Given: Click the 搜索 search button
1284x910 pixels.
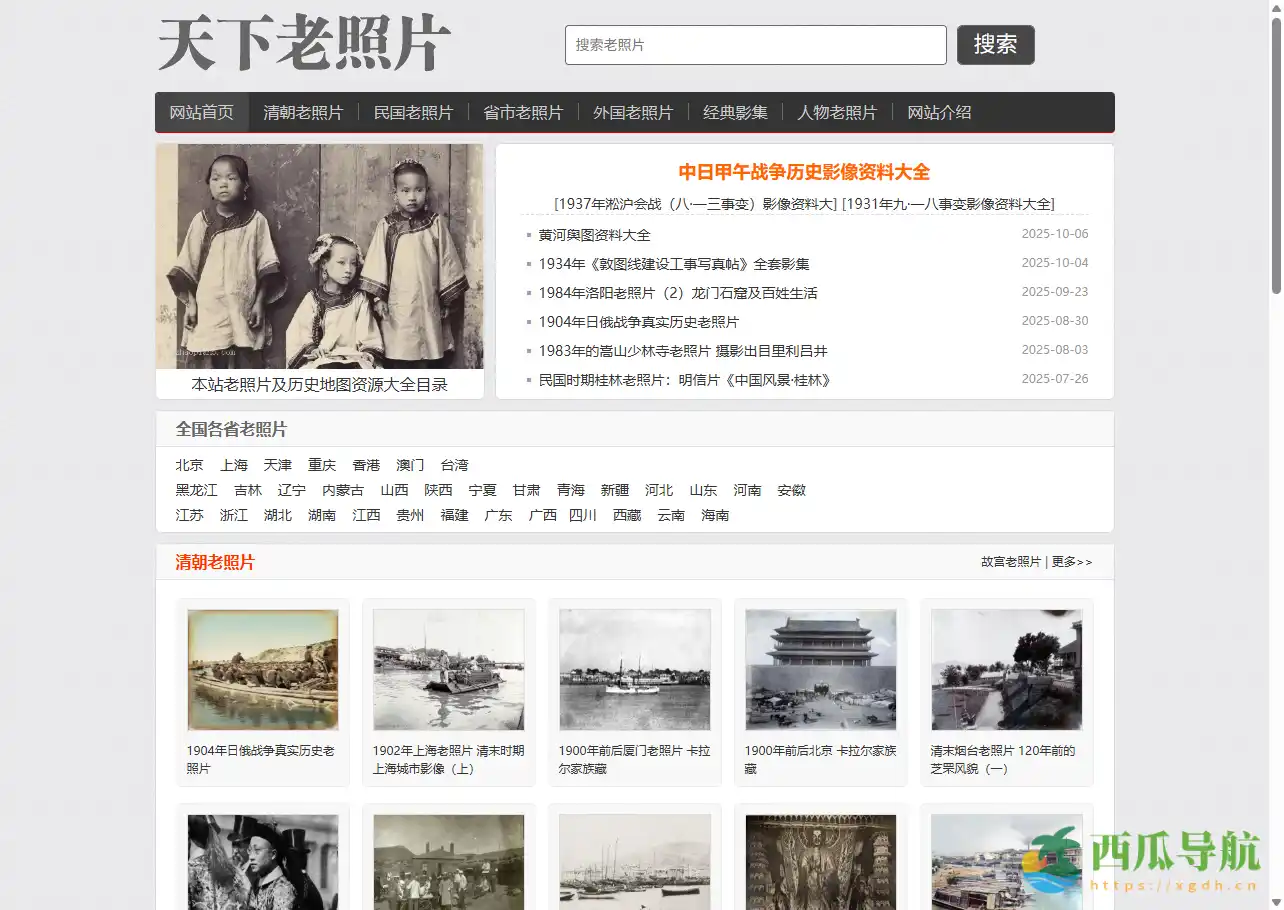Looking at the screenshot, I should pyautogui.click(x=994, y=44).
